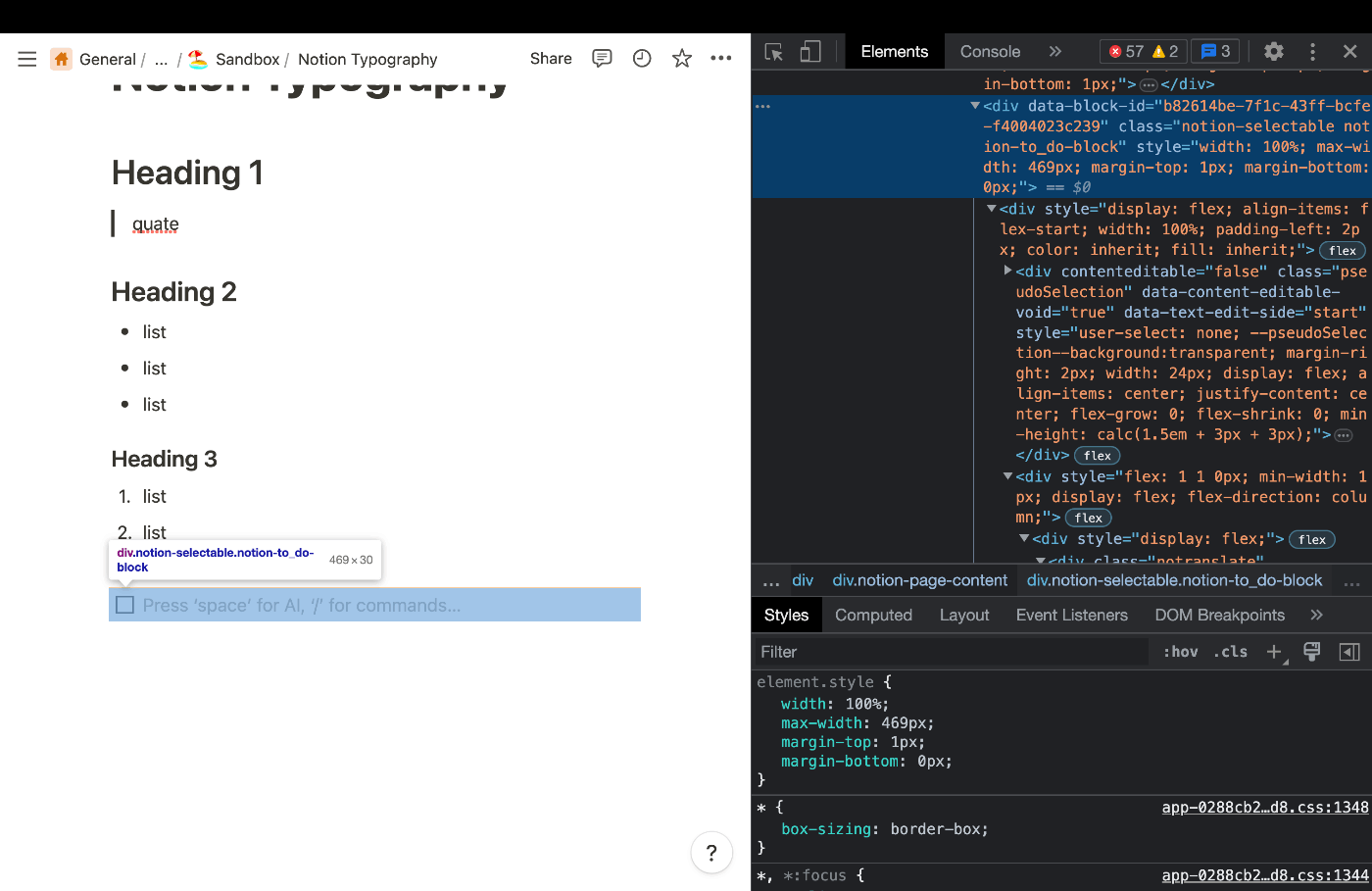Expand the collapsed breadcrumb ellipsis
Screen dimensions: 1372x891
(x=162, y=59)
